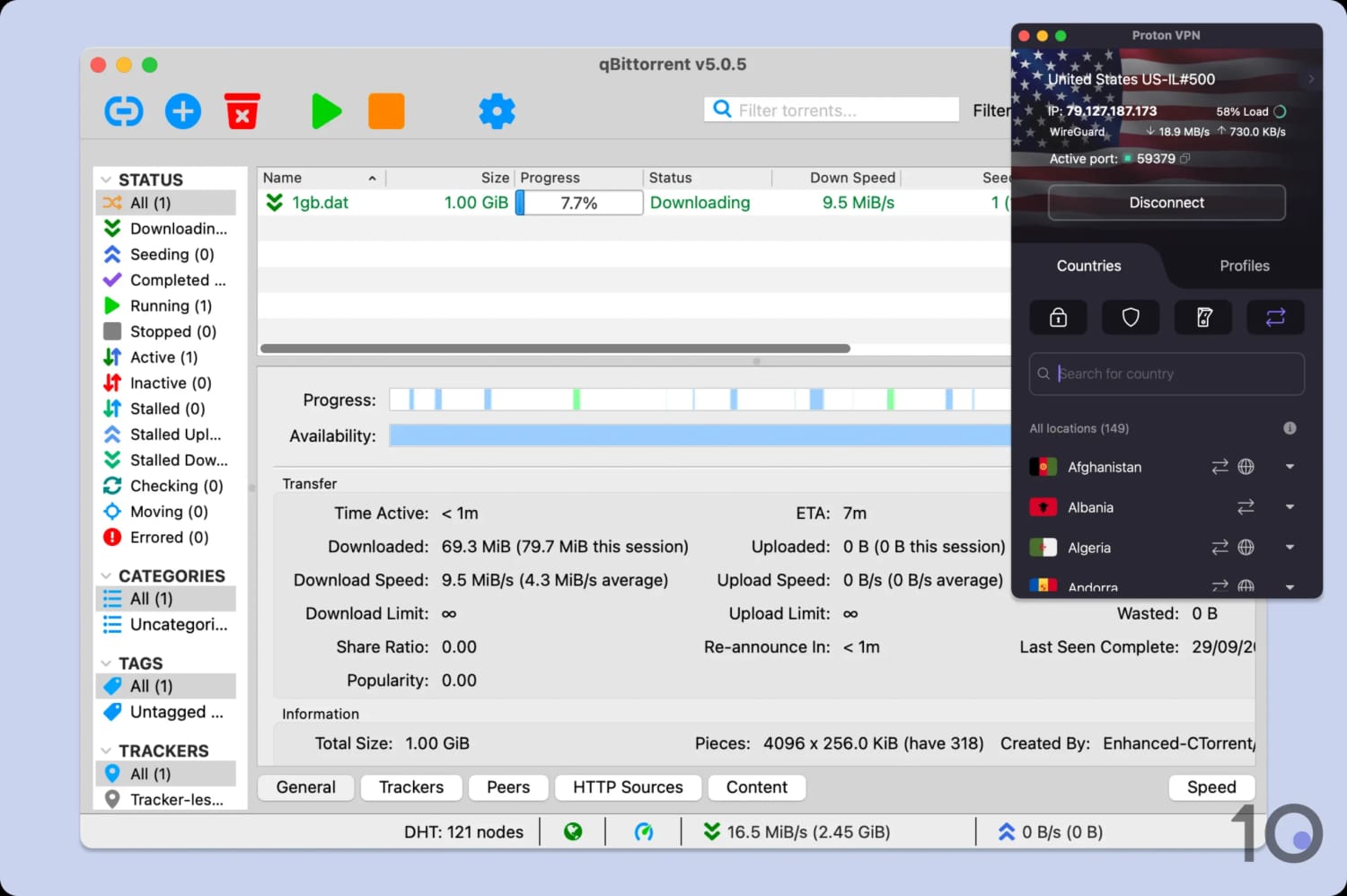Click the Speed button
1347x896 pixels.
point(1211,787)
